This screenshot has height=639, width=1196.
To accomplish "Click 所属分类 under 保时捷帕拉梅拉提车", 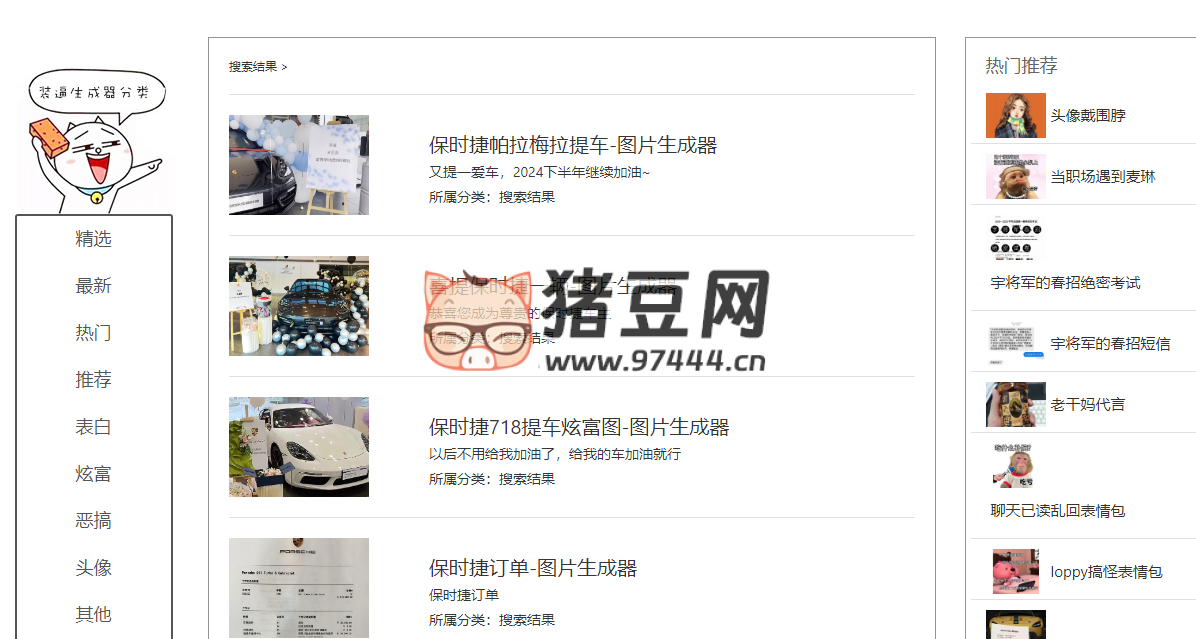I will click(x=492, y=197).
